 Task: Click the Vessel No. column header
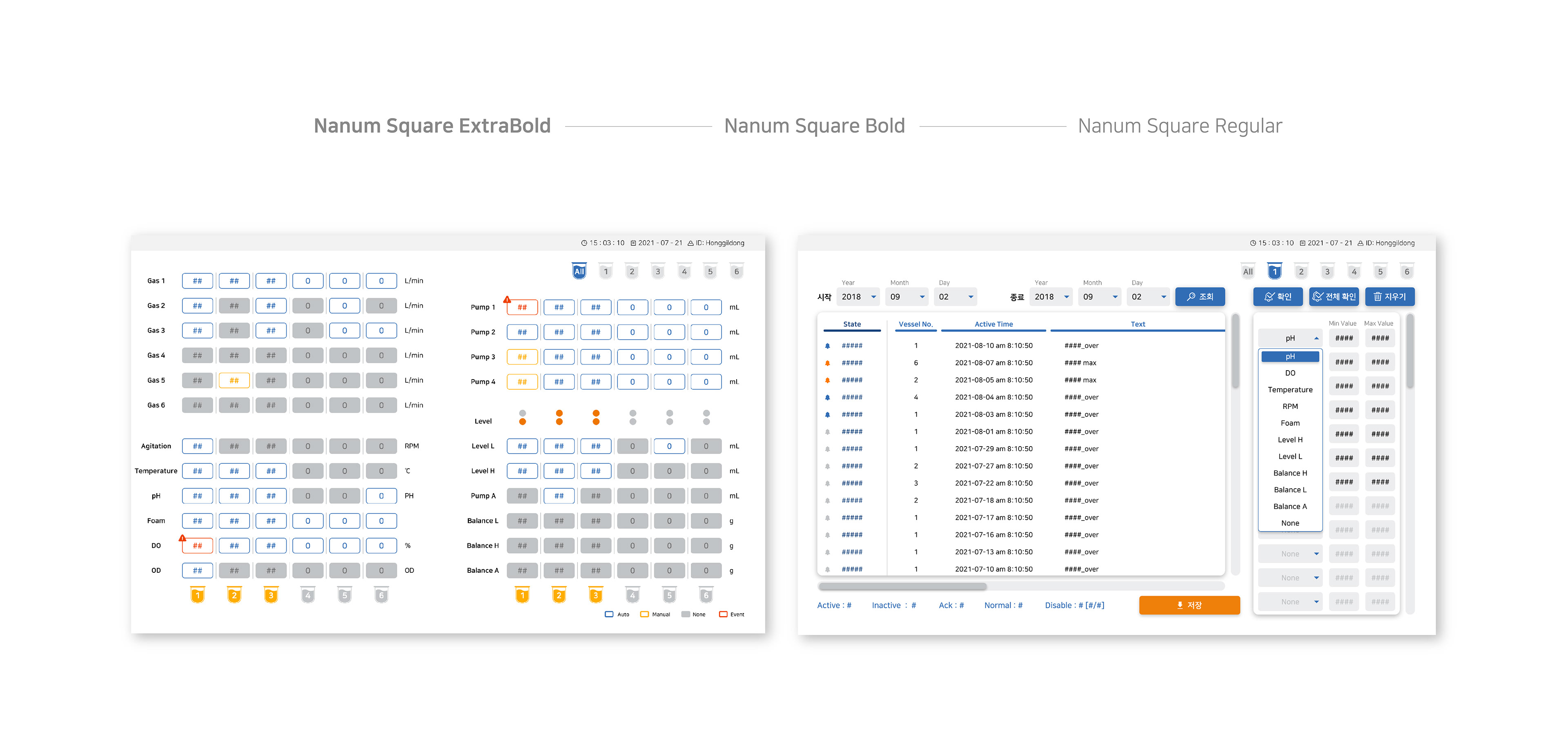(x=915, y=324)
